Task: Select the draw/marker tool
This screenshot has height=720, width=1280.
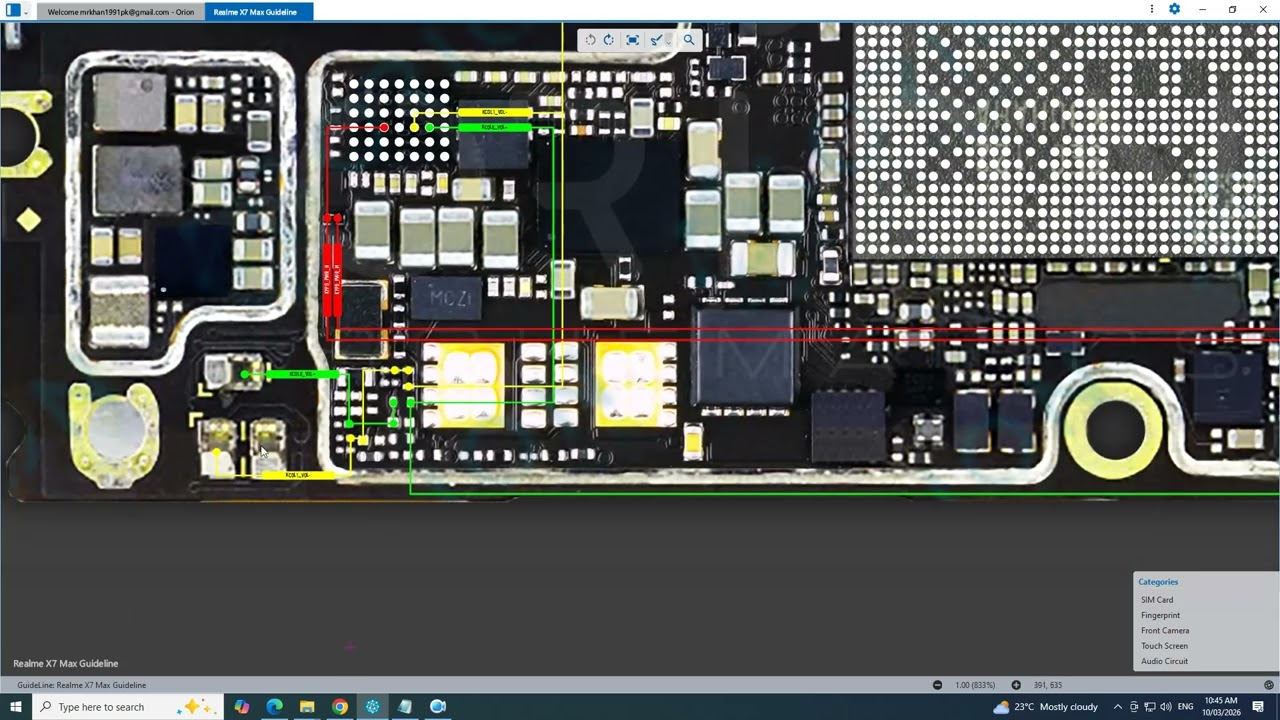Action: tap(655, 40)
